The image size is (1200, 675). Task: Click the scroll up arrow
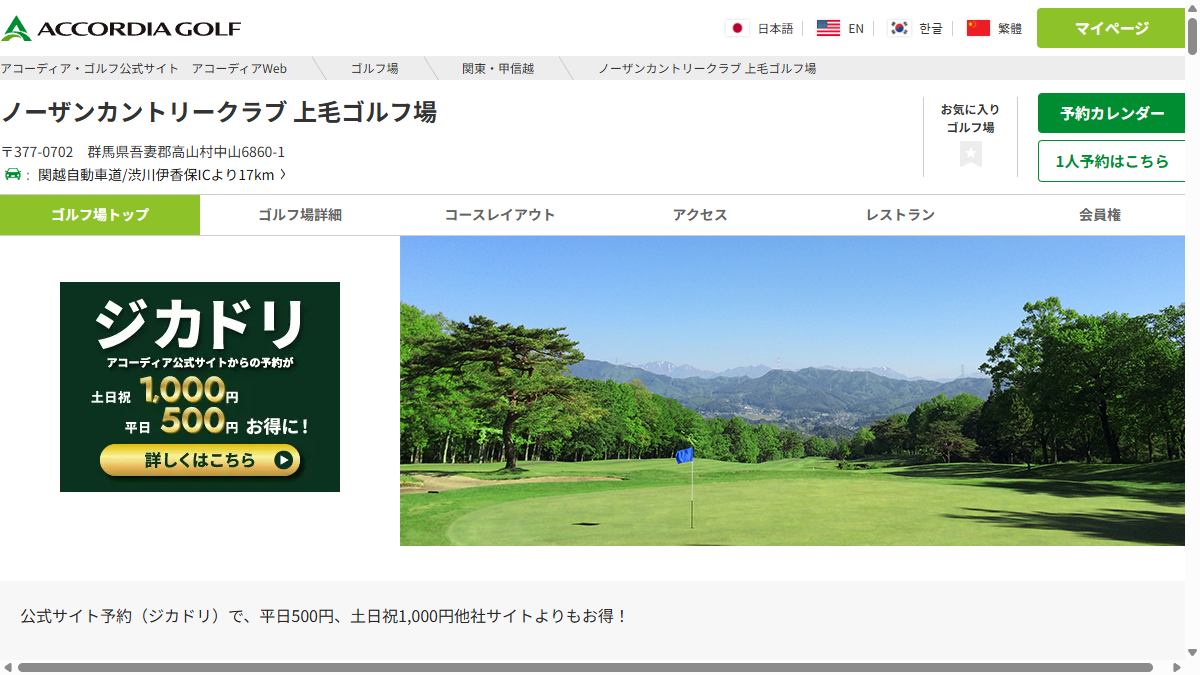1193,7
